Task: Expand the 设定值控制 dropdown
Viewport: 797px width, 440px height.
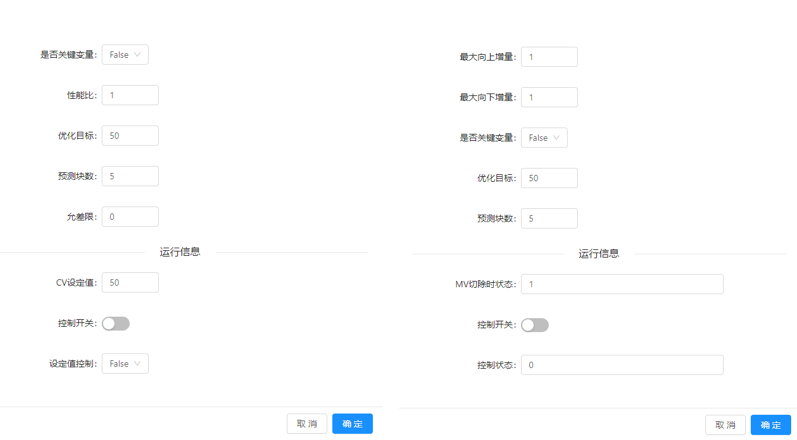Action: [125, 364]
